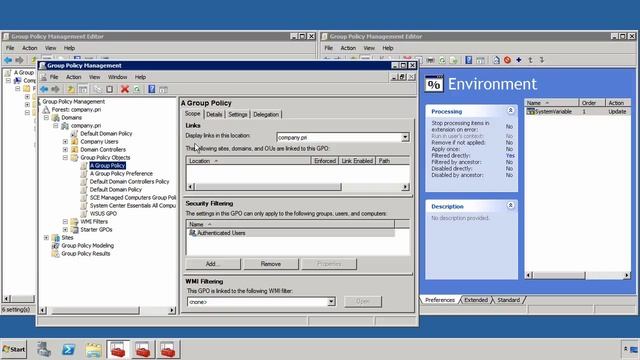This screenshot has height=360, width=640.
Task: Collapse the Description panel chevron
Action: [x=510, y=205]
